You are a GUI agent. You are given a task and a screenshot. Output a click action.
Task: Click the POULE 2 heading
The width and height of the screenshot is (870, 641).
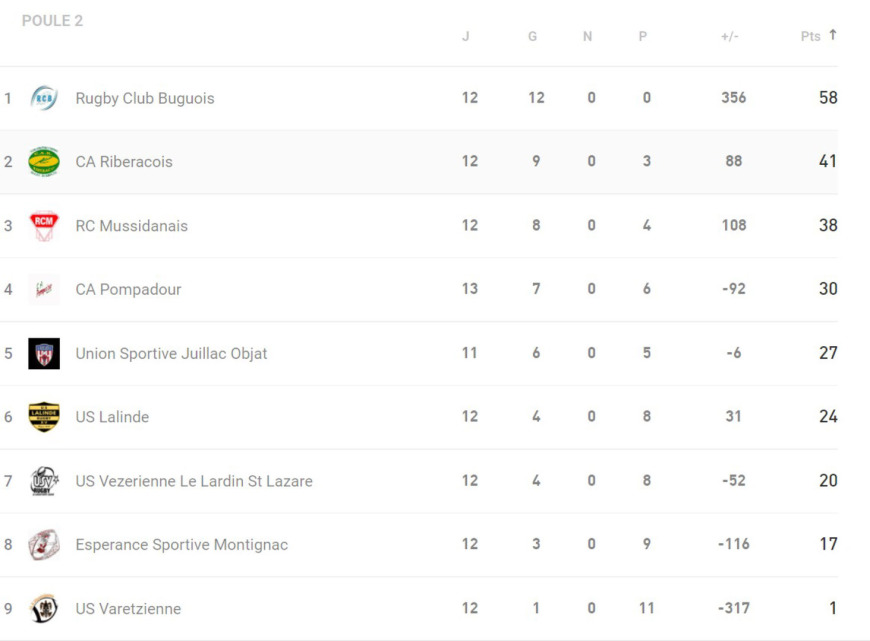click(53, 21)
